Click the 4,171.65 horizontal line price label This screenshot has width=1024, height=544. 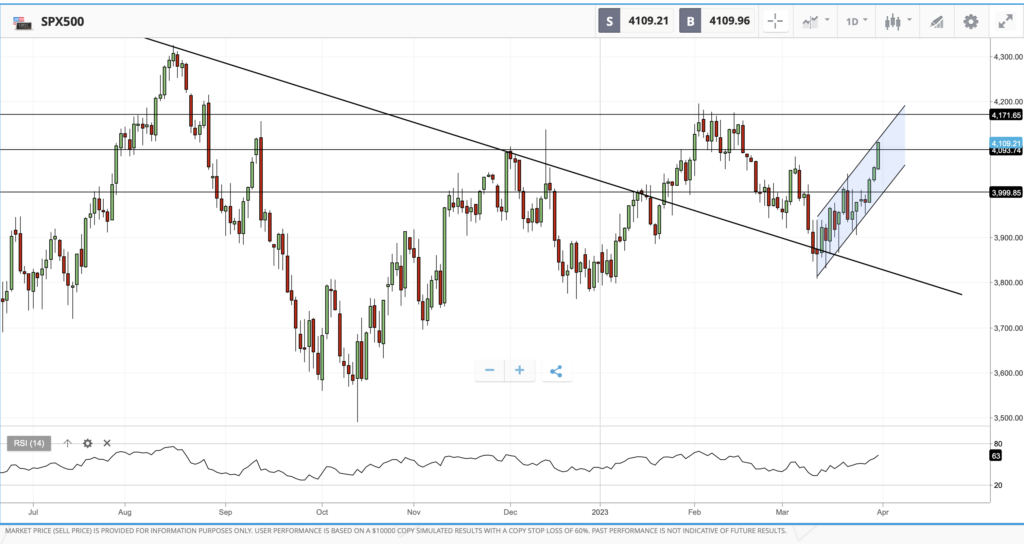[1005, 116]
